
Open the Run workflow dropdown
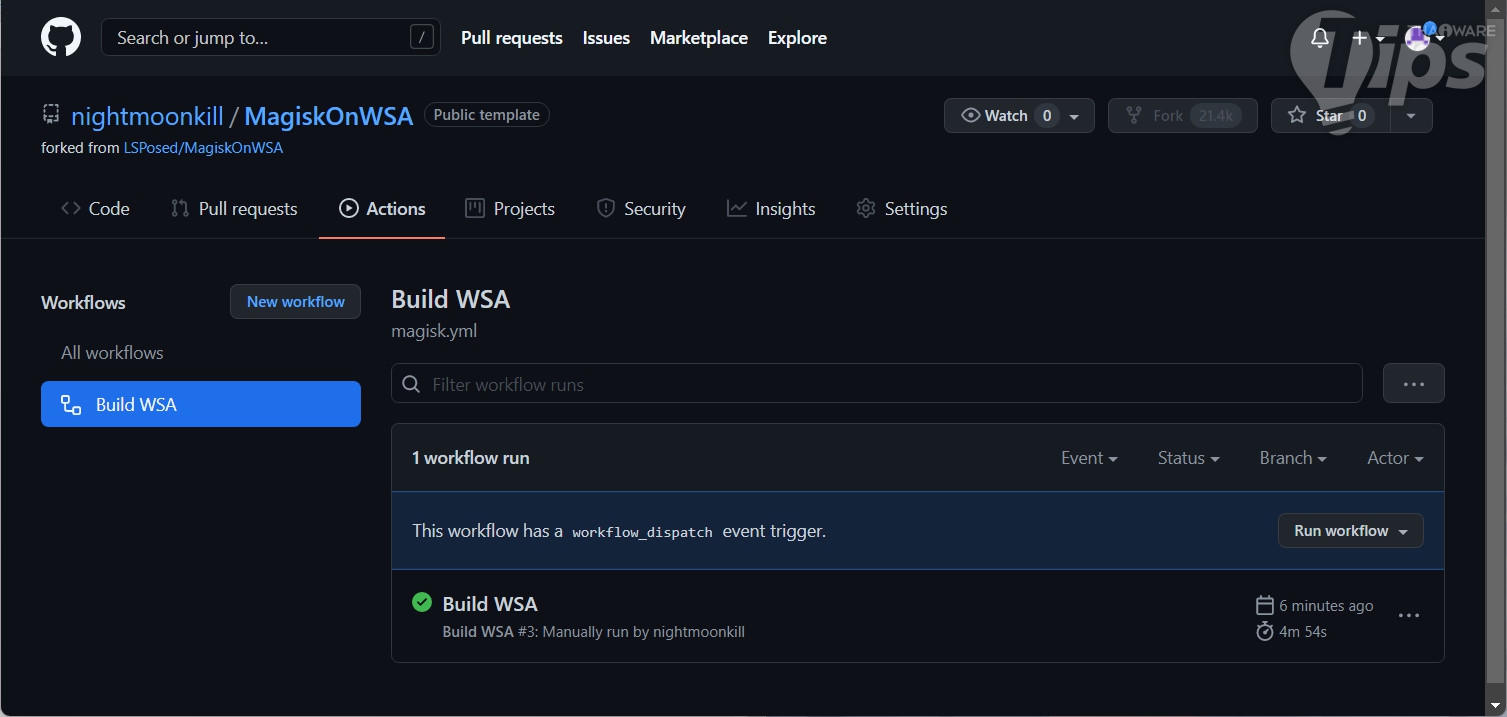[1350, 531]
